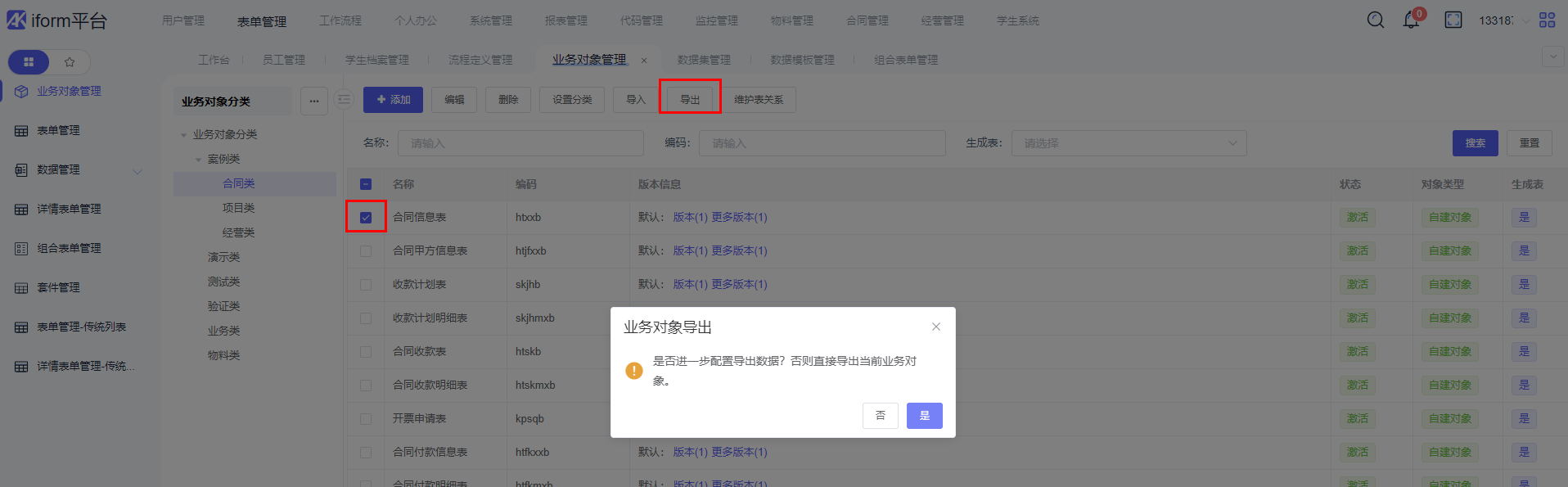Collapse the 案例类 tree node
This screenshot has height=487, width=1568.
198,160
